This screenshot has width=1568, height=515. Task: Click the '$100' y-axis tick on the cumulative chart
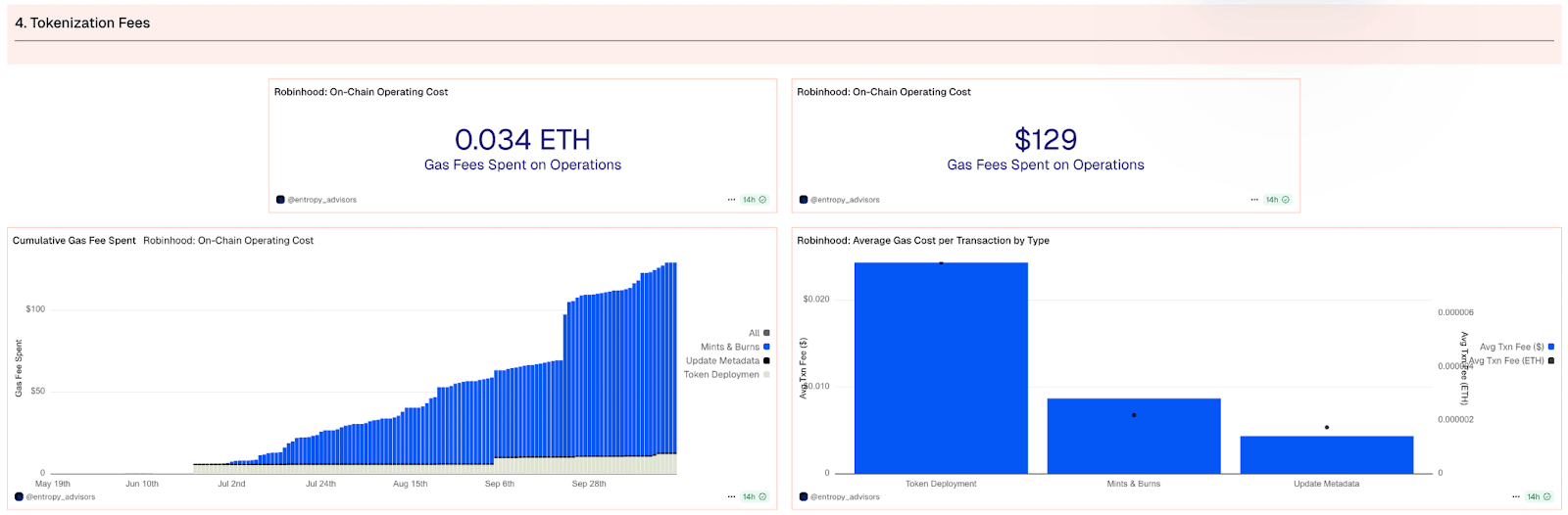pyautogui.click(x=35, y=309)
